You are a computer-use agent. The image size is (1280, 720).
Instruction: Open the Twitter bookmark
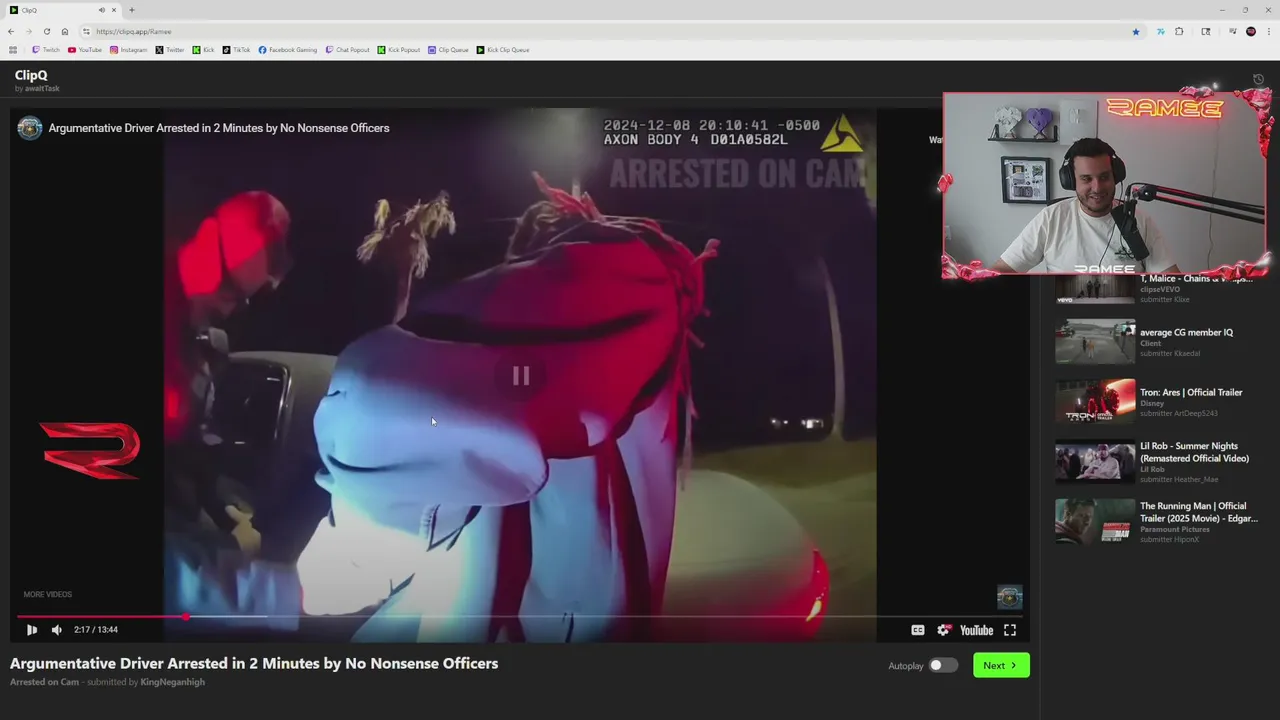(x=170, y=50)
